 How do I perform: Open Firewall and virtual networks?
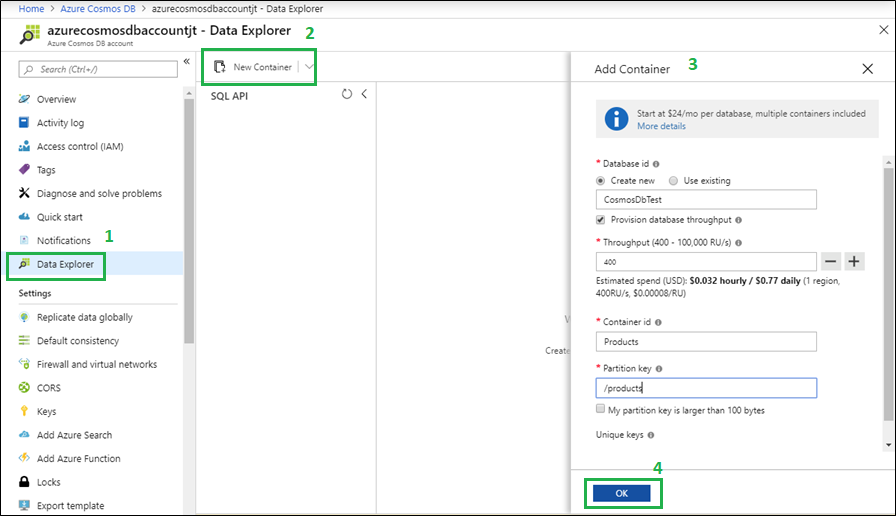[97, 364]
